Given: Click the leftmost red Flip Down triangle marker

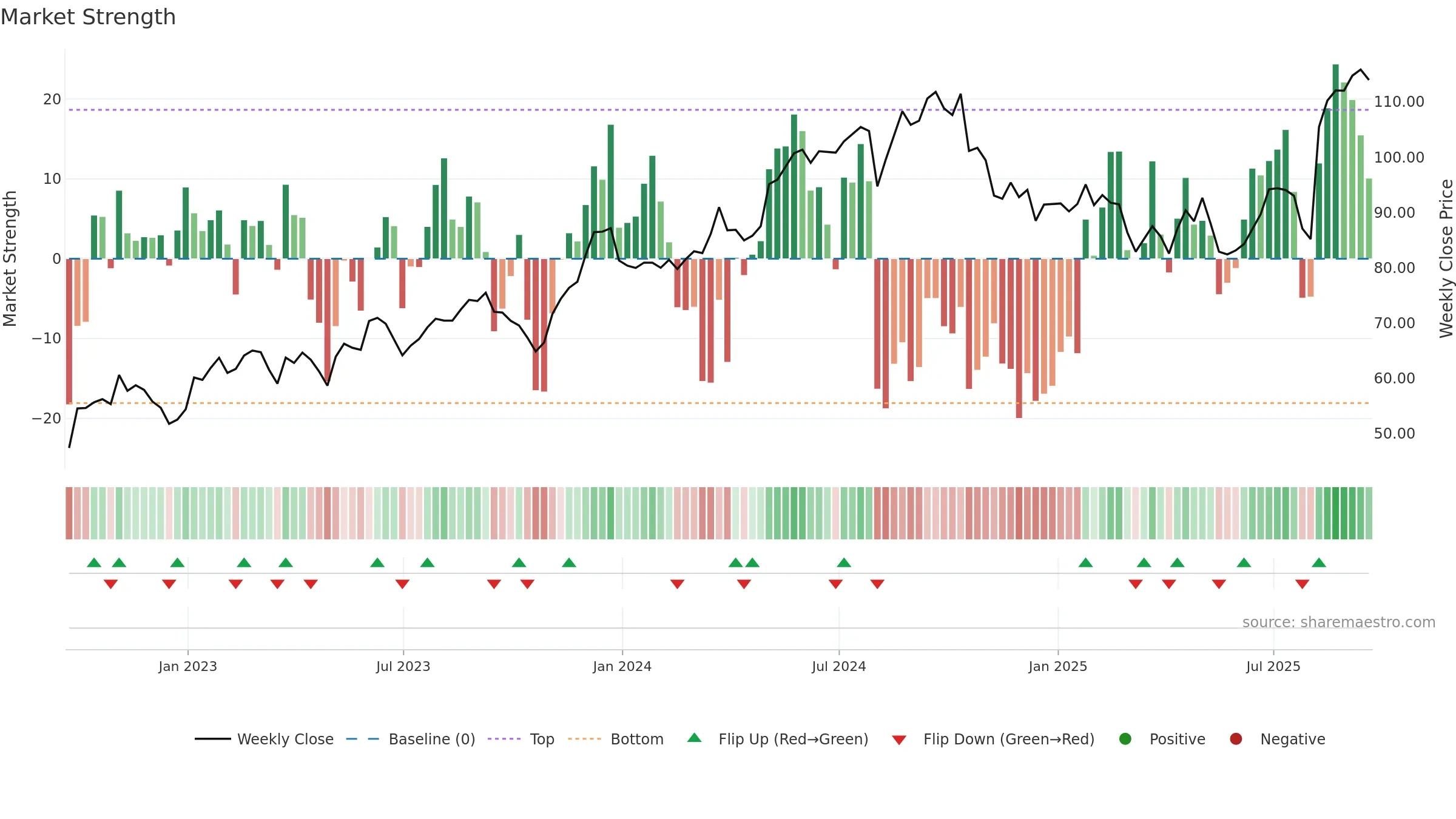Looking at the screenshot, I should click(x=110, y=584).
